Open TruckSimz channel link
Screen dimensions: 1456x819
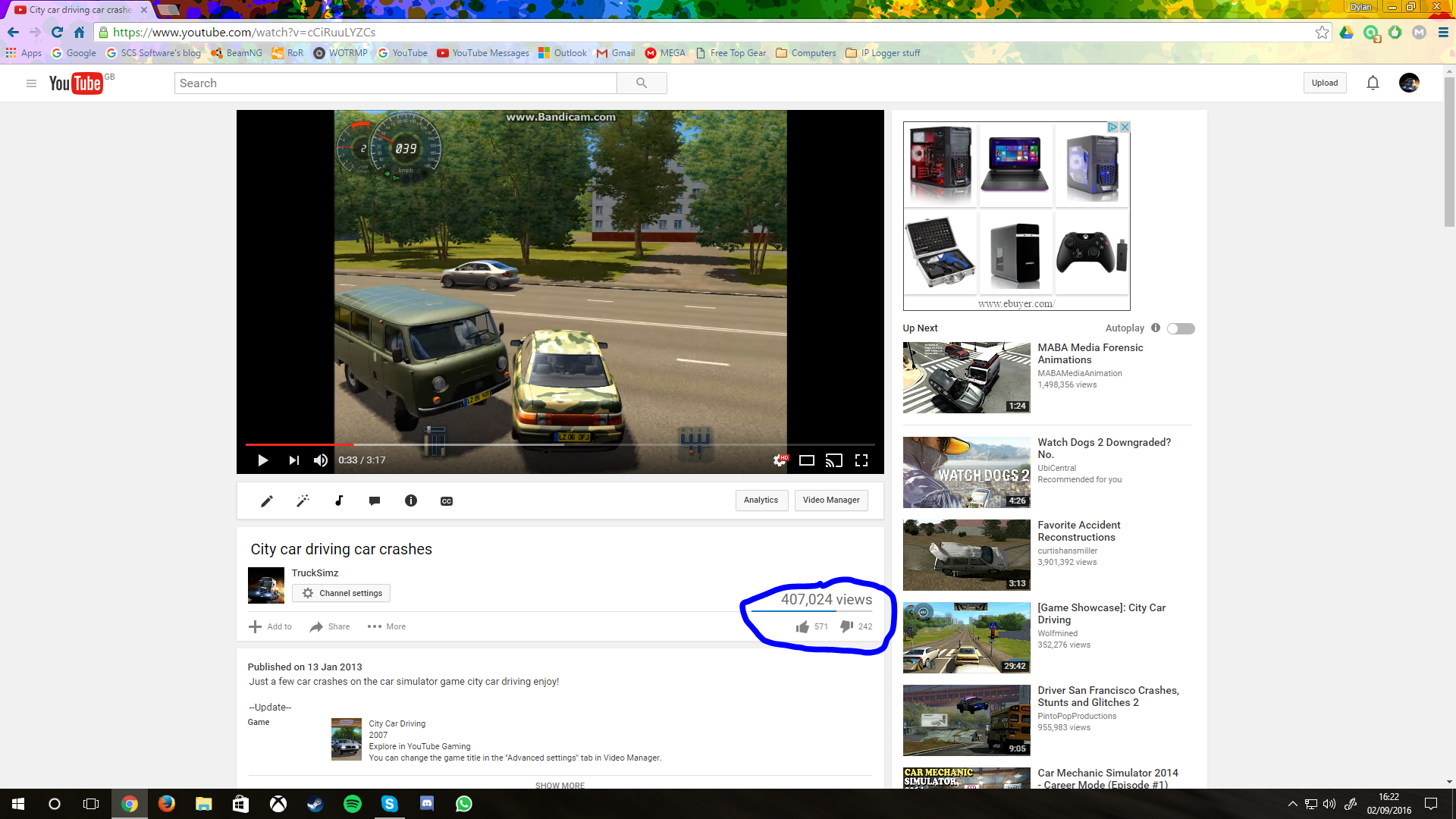(315, 573)
